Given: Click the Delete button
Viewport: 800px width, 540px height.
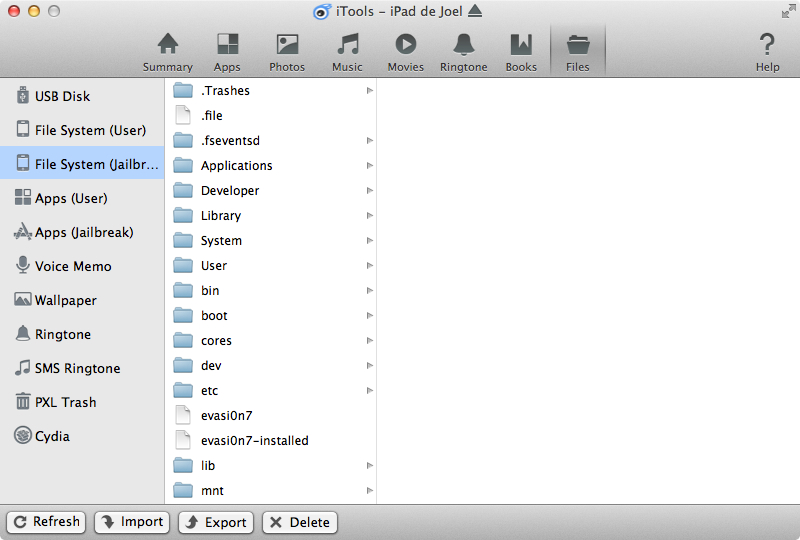Looking at the screenshot, I should click(300, 522).
